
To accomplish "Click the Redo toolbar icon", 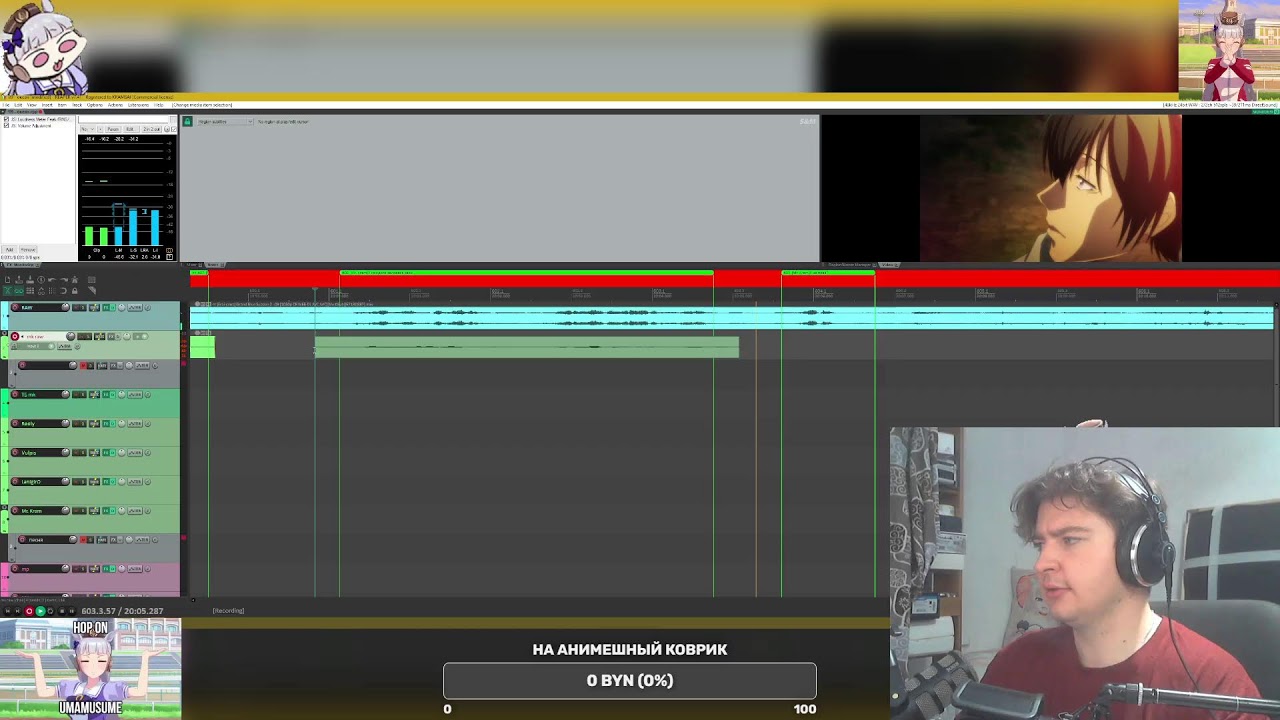I will pos(64,280).
